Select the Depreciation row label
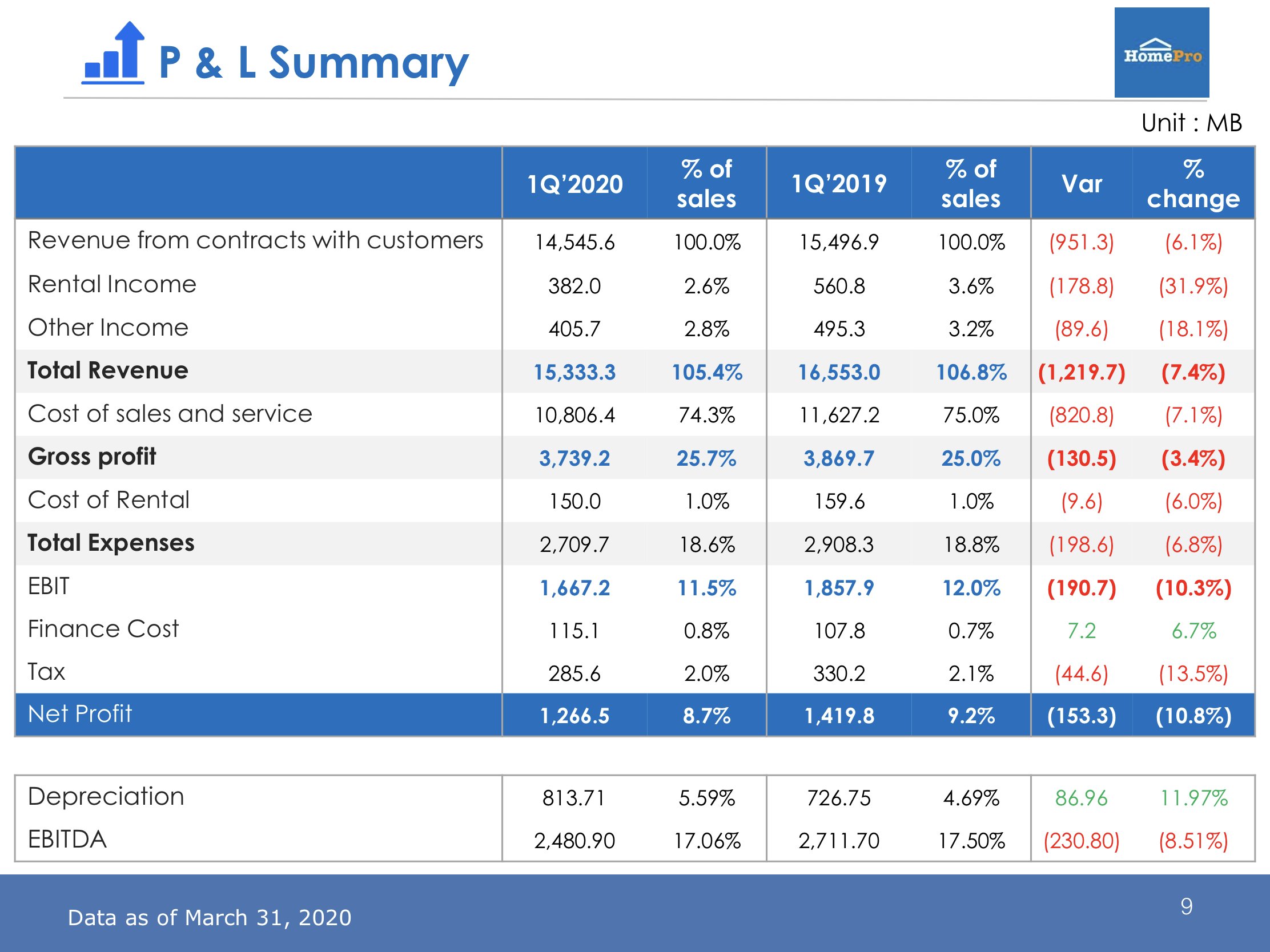 pos(106,797)
